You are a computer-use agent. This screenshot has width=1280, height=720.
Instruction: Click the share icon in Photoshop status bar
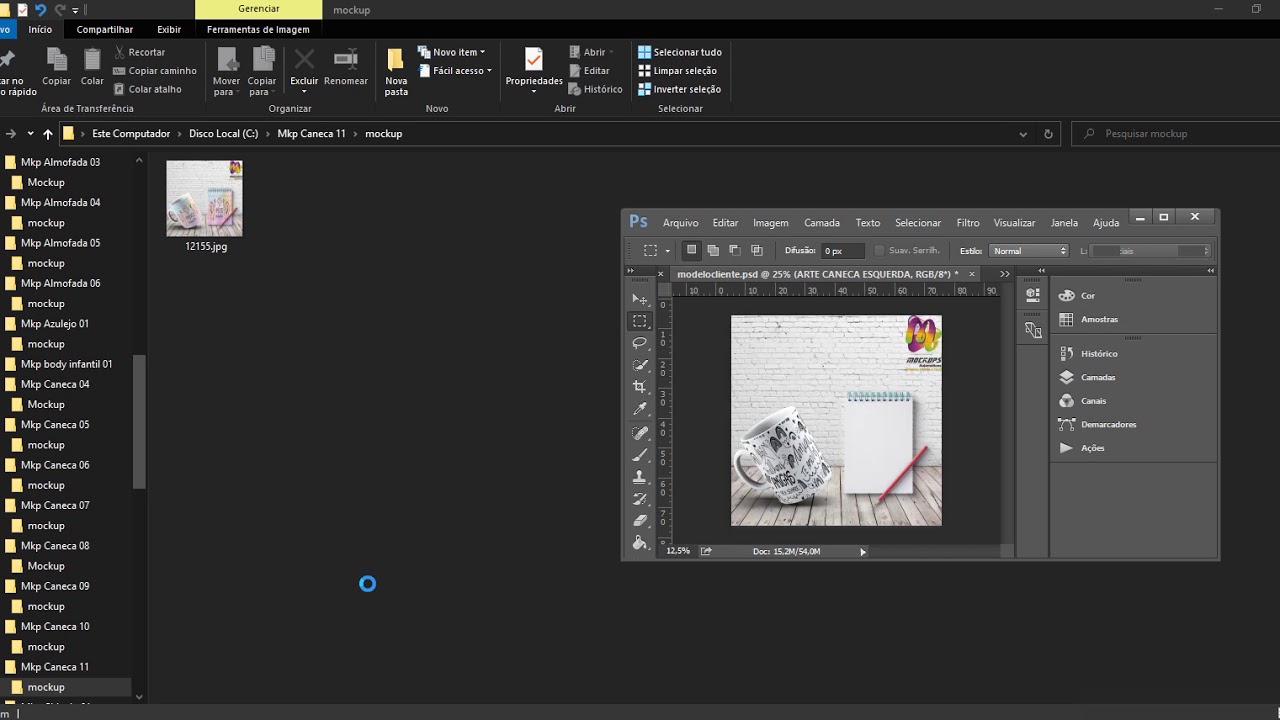pos(706,551)
